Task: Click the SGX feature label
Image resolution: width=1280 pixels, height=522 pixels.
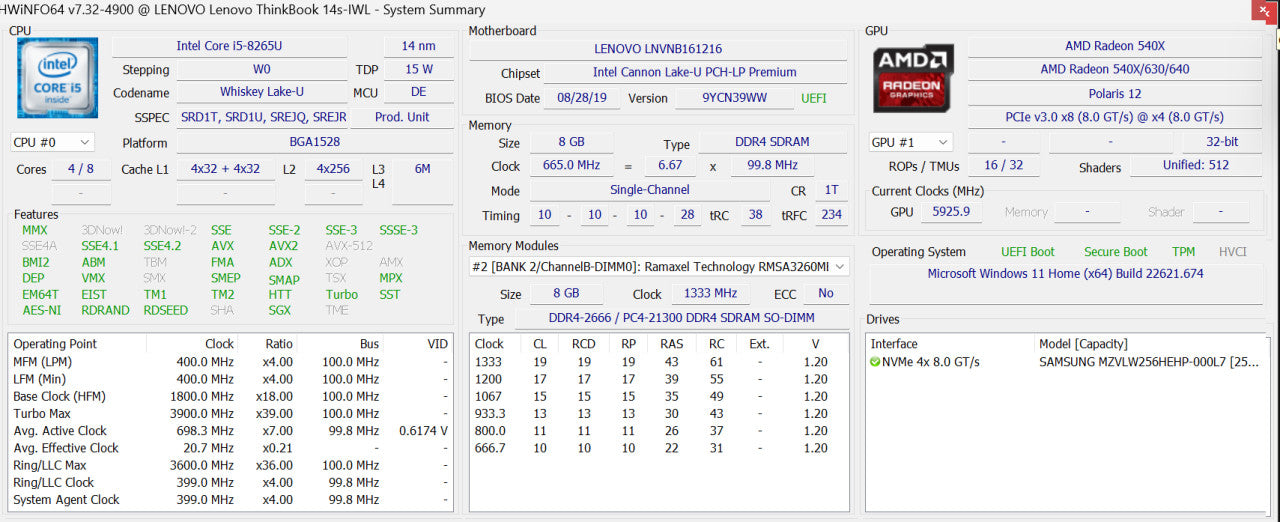Action: 280,310
